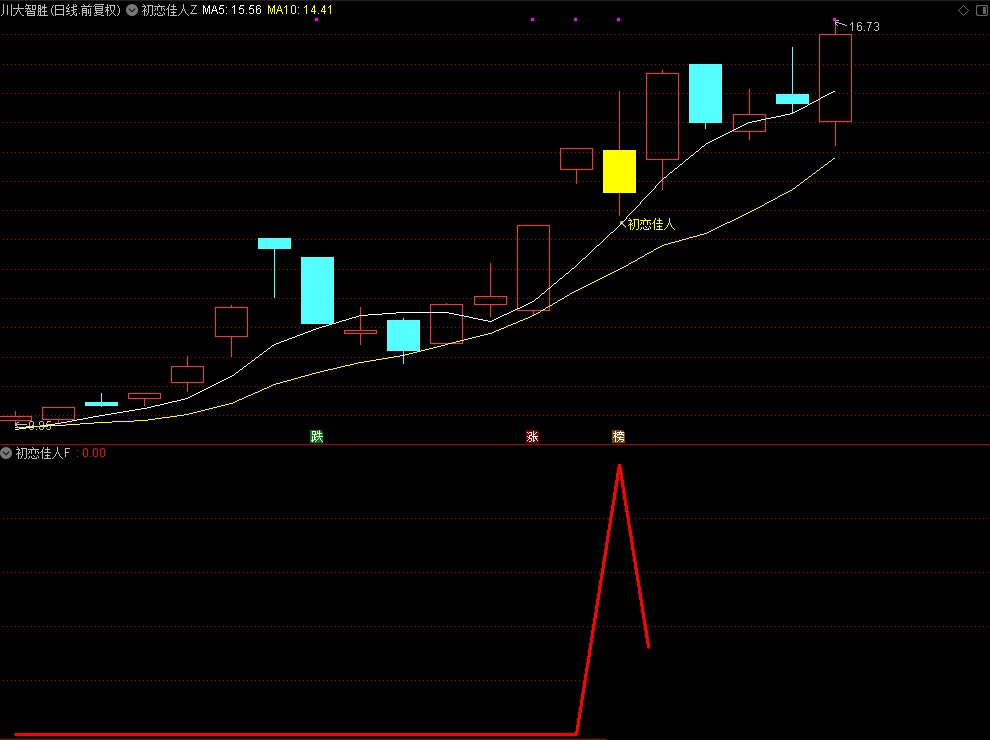Click the orange 榜 marker icon
This screenshot has height=740, width=990.
pos(618,436)
